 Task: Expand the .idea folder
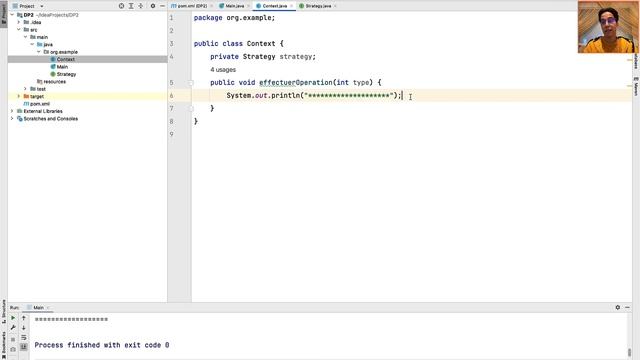pos(18,22)
